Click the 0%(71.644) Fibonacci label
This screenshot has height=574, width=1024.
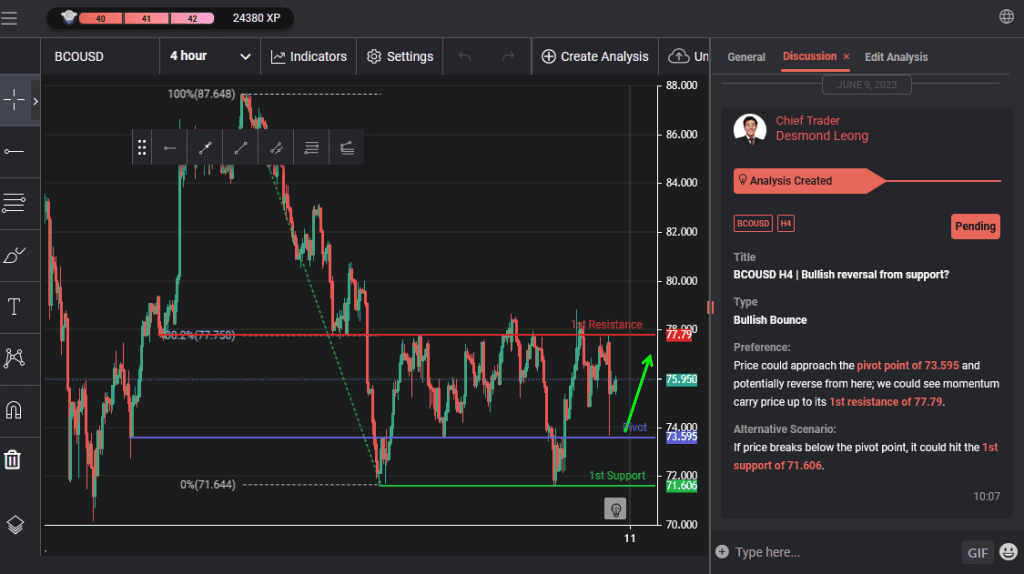(208, 485)
